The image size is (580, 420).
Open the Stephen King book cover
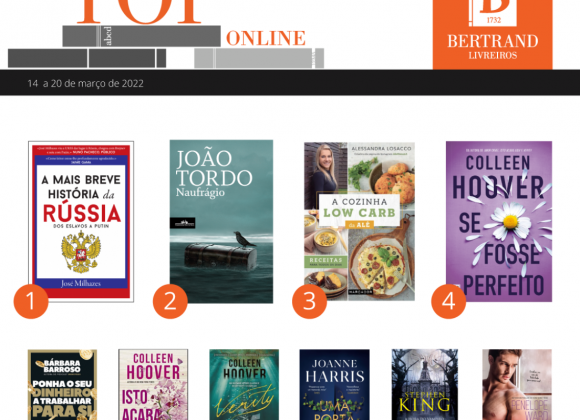(425, 384)
